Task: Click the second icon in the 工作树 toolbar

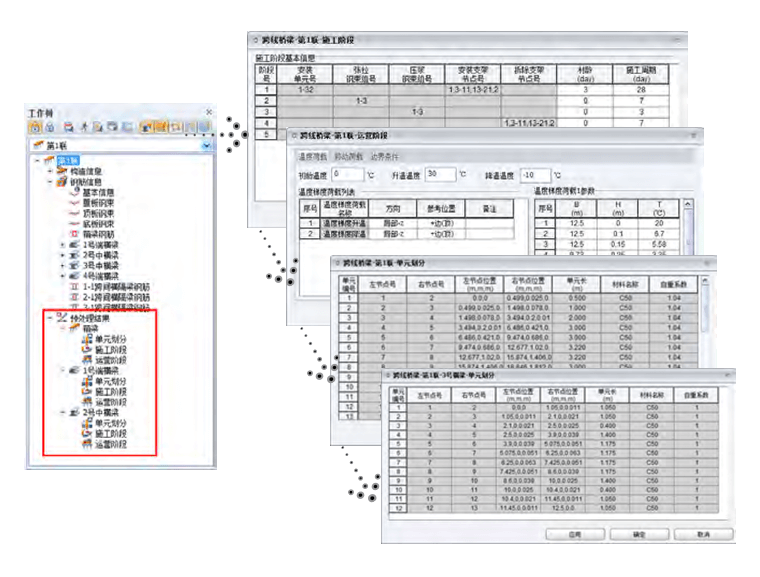Action: [49, 128]
